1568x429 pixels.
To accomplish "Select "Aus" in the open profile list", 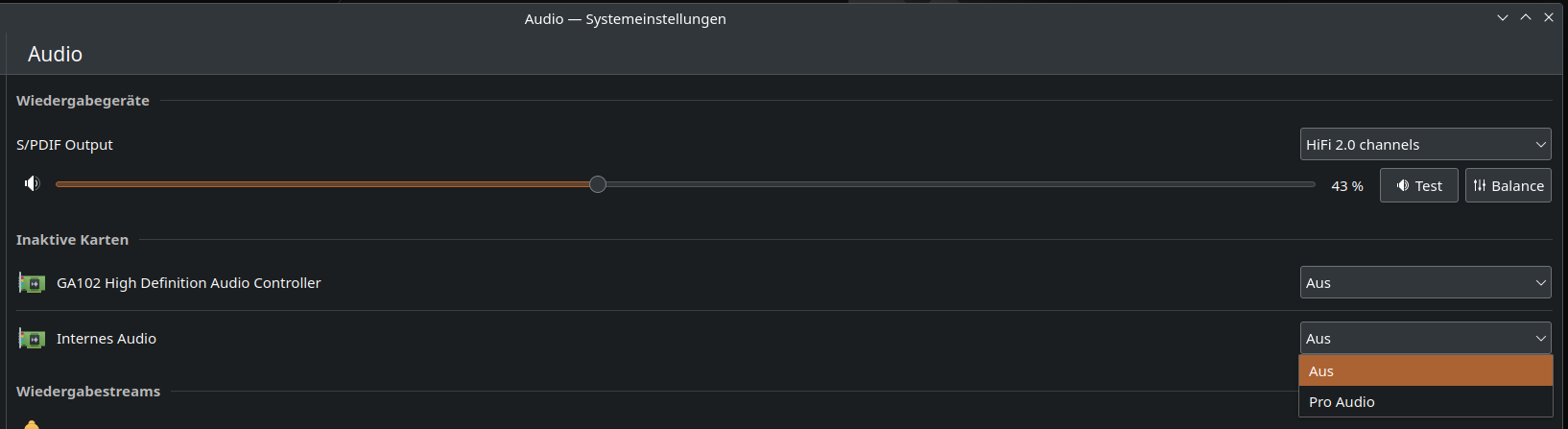I will 1426,371.
